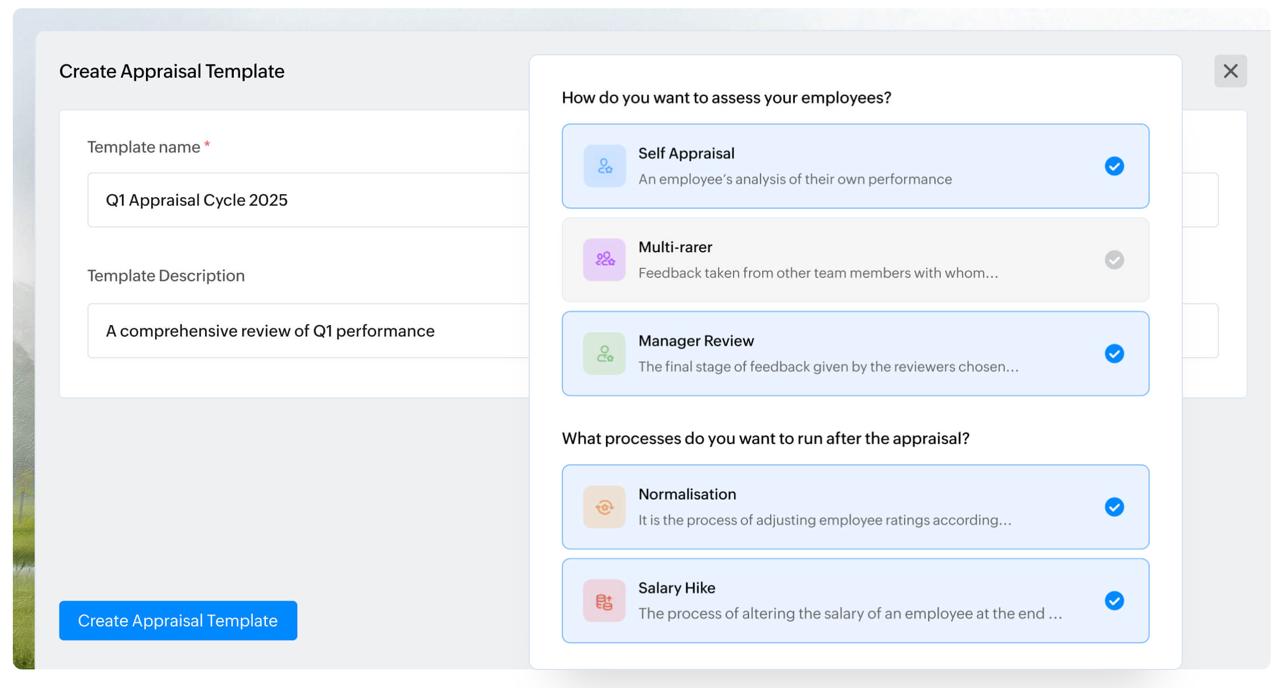This screenshot has width=1280, height=688.
Task: Click the Template name label
Action: pos(144,147)
